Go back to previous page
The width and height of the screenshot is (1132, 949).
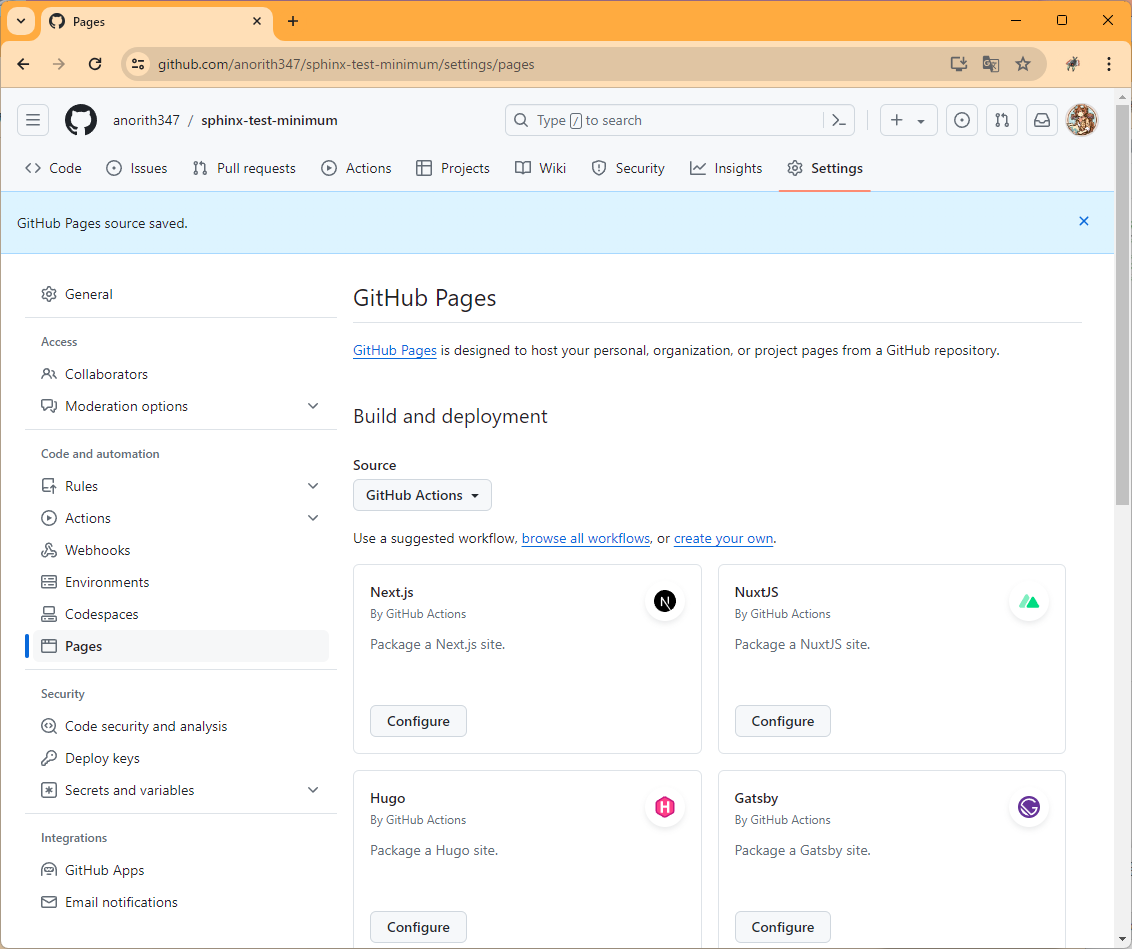click(x=23, y=64)
